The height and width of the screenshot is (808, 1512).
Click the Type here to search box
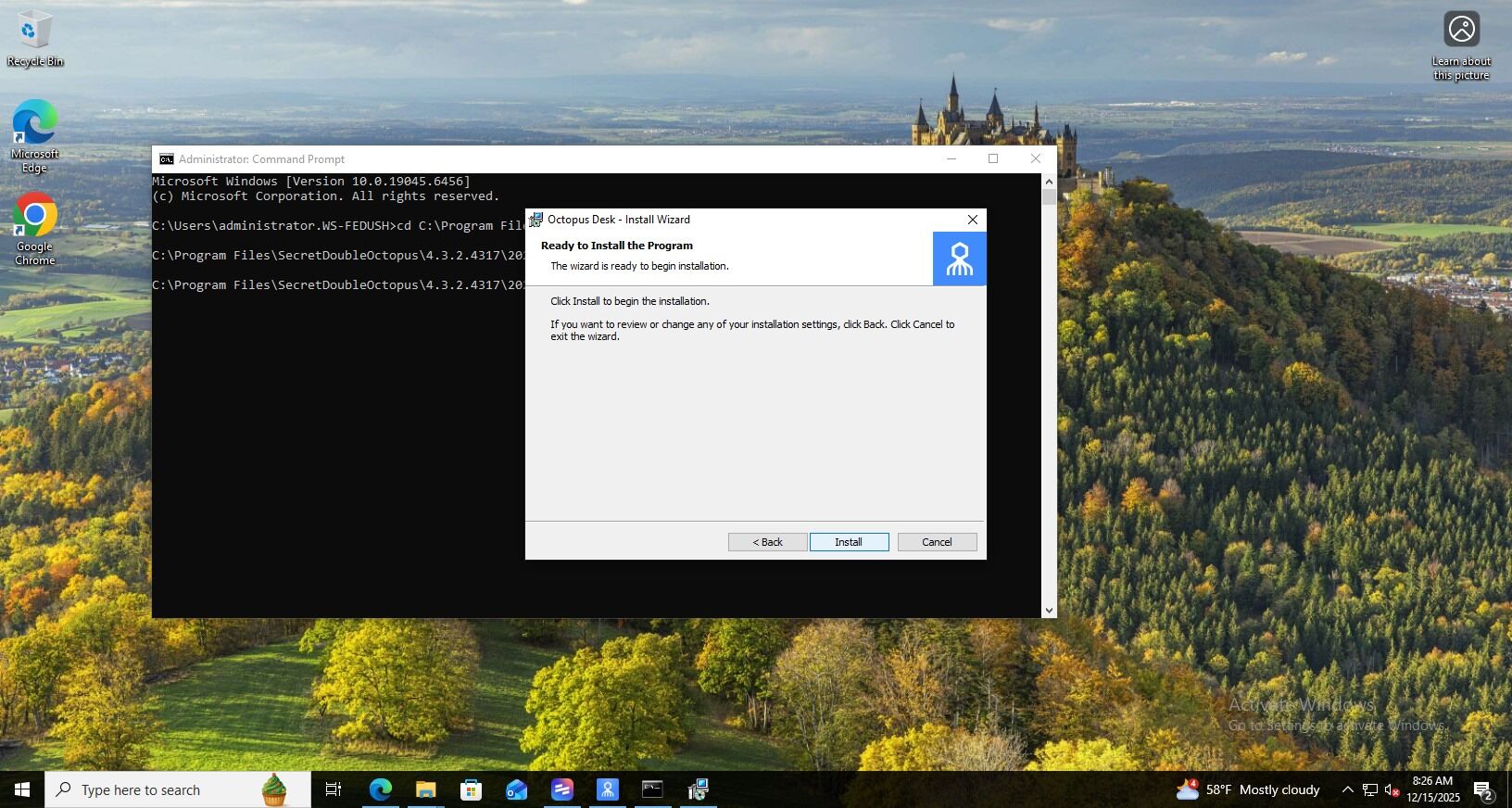point(178,789)
